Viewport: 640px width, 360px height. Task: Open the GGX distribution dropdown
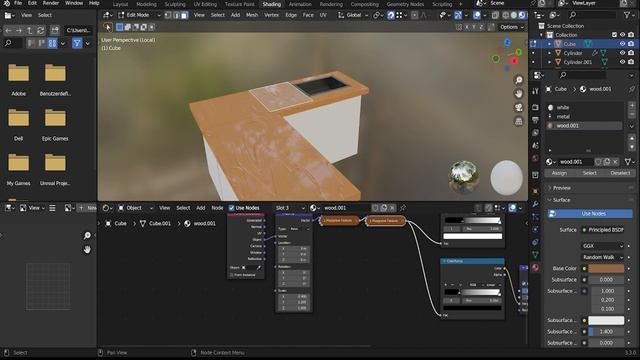(602, 246)
